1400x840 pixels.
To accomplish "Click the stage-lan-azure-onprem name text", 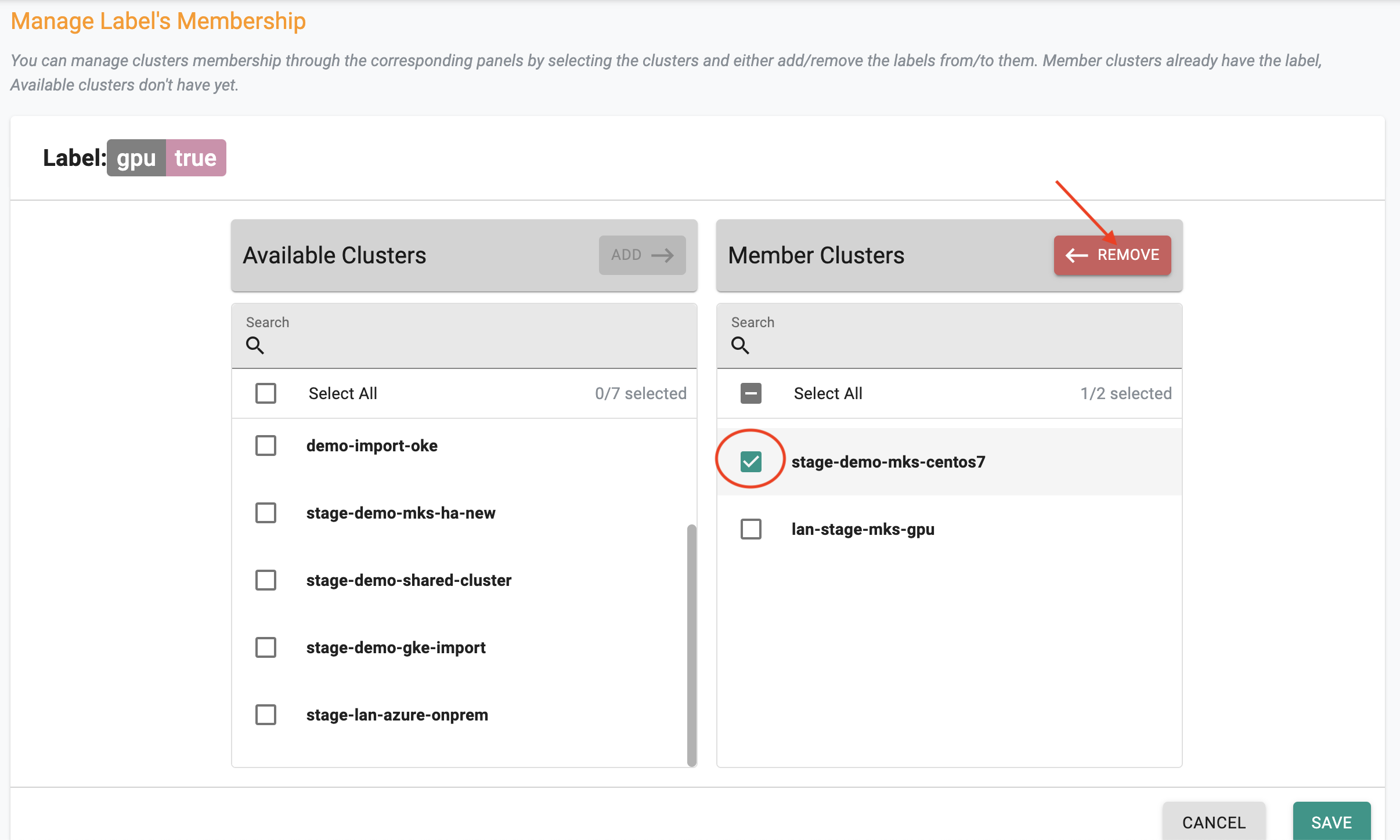I will pos(397,715).
